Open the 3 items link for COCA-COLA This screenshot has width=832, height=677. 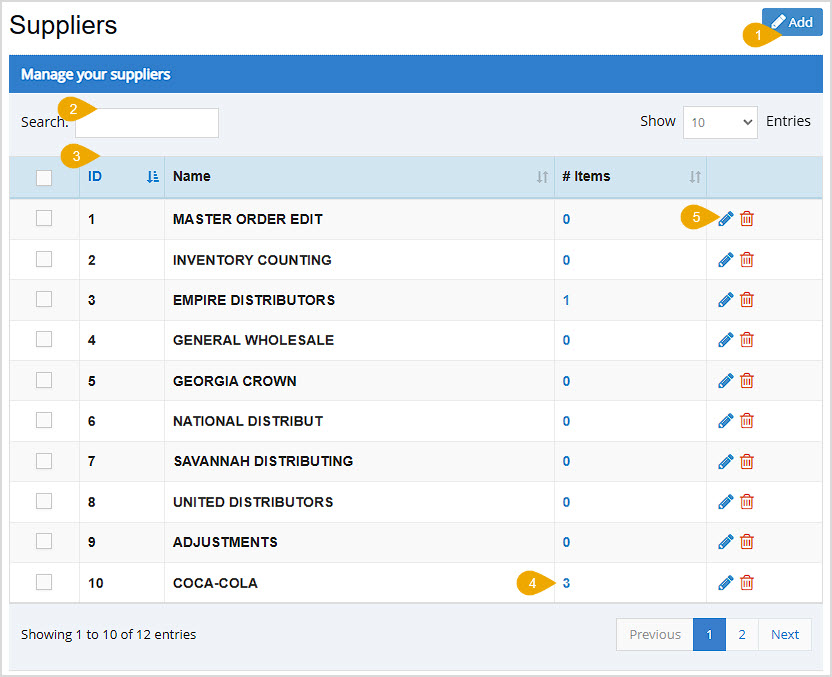pos(566,582)
